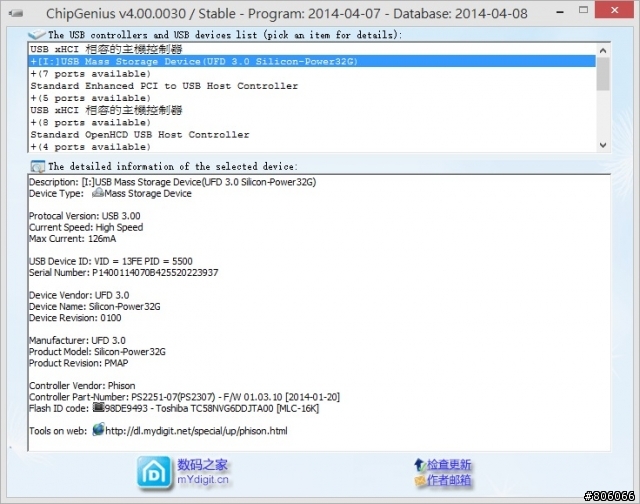Select the (7 ports available) row
The width and height of the screenshot is (640, 504).
[312, 74]
